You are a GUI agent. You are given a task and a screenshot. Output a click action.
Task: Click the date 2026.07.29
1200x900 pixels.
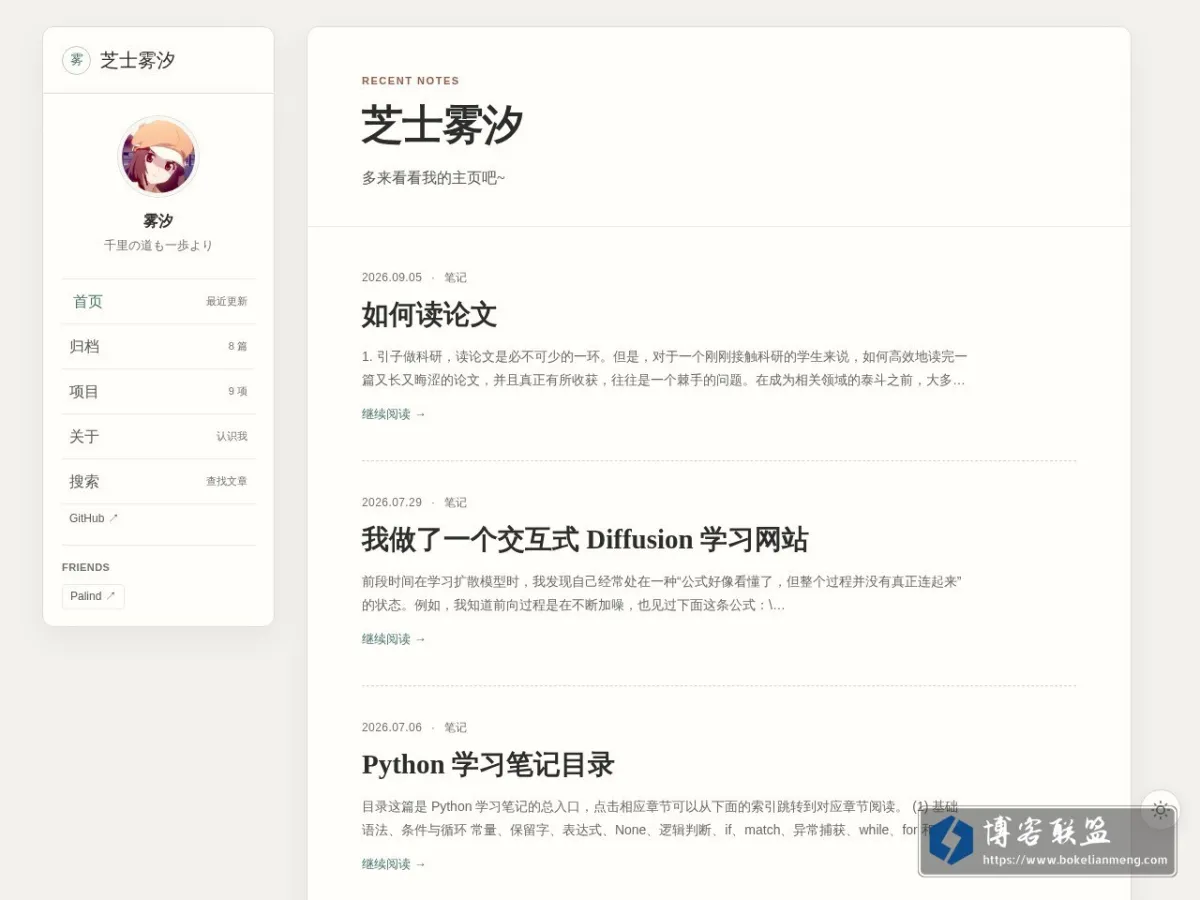pos(392,503)
